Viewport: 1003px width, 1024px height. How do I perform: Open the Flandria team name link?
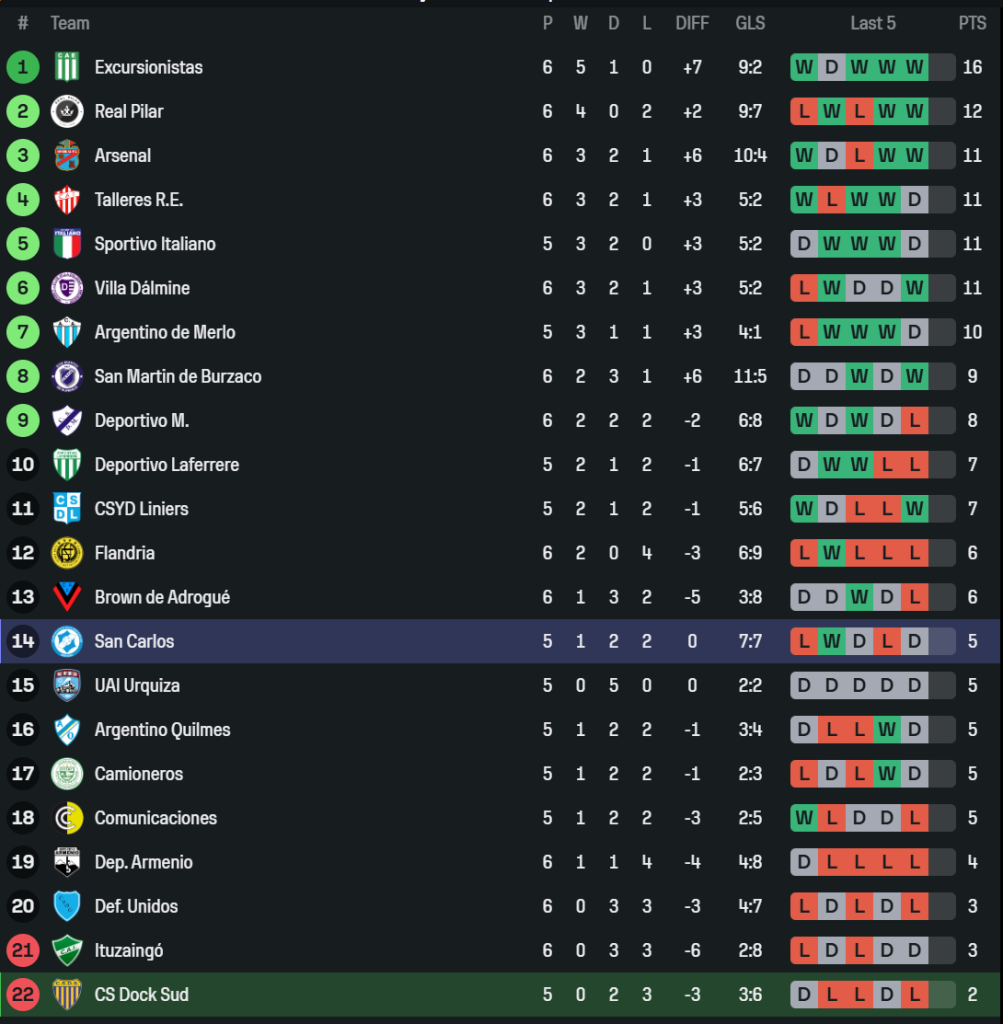[x=125, y=553]
